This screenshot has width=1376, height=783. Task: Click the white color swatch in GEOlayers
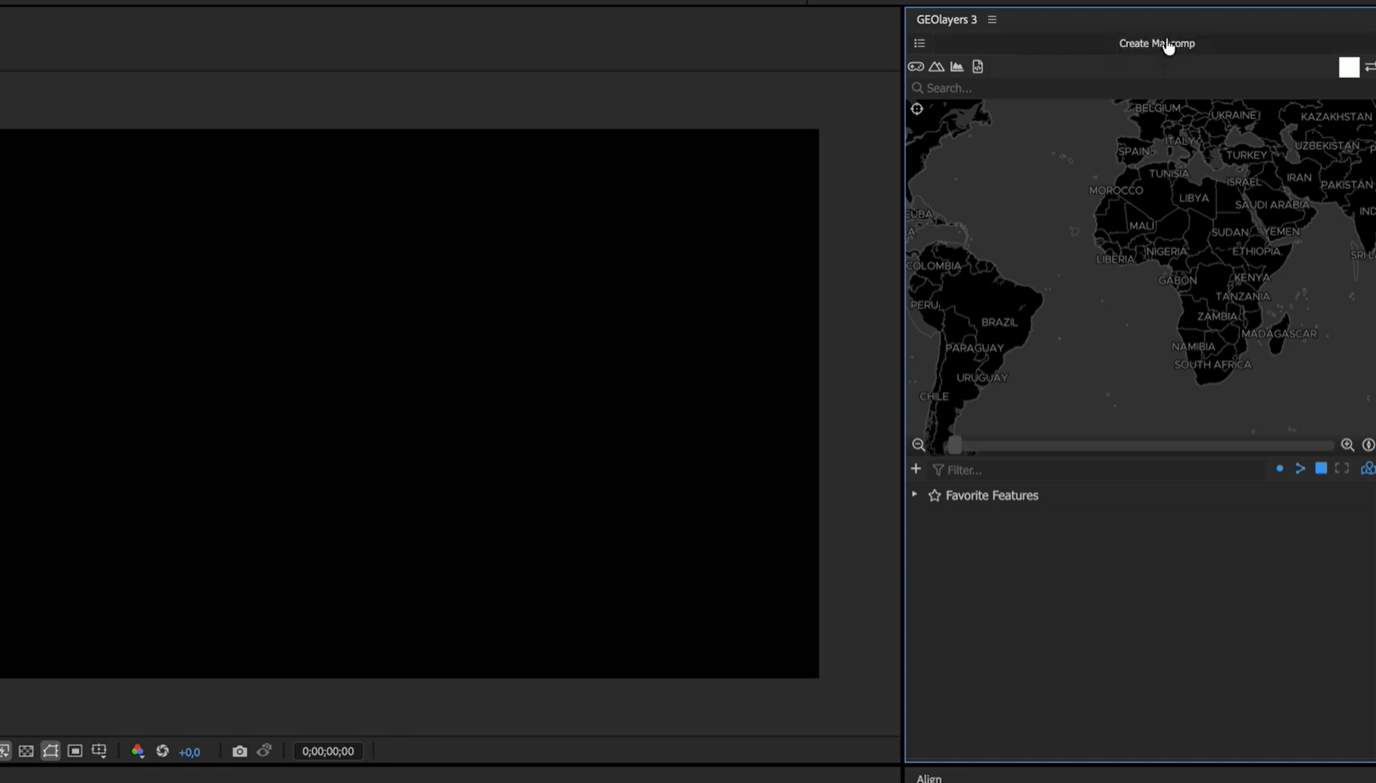(x=1349, y=66)
